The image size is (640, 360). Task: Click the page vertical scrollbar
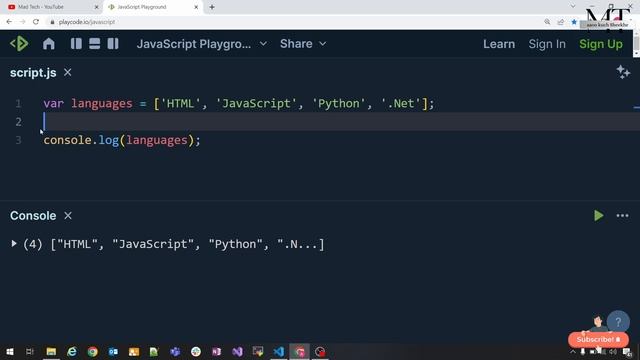click(636, 43)
